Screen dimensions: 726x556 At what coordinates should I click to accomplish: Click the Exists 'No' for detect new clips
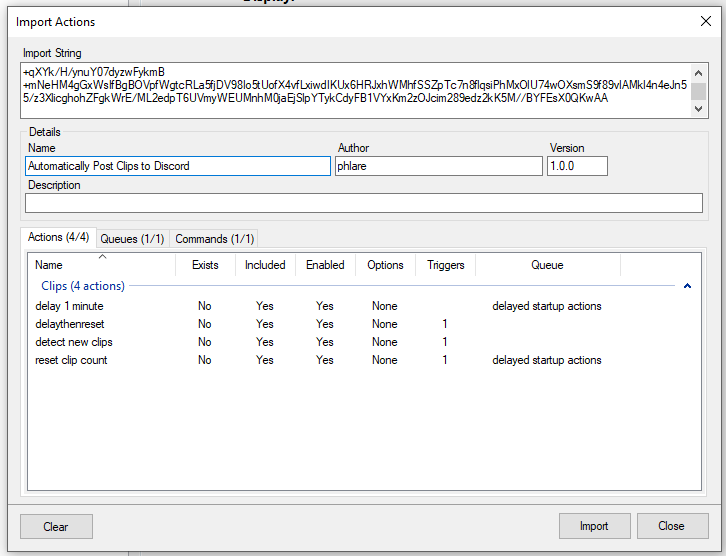coord(205,342)
